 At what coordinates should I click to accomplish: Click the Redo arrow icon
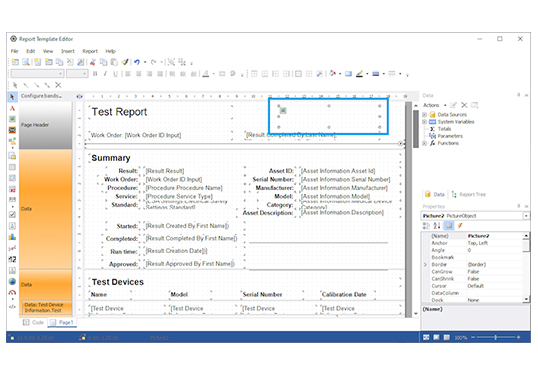point(154,62)
